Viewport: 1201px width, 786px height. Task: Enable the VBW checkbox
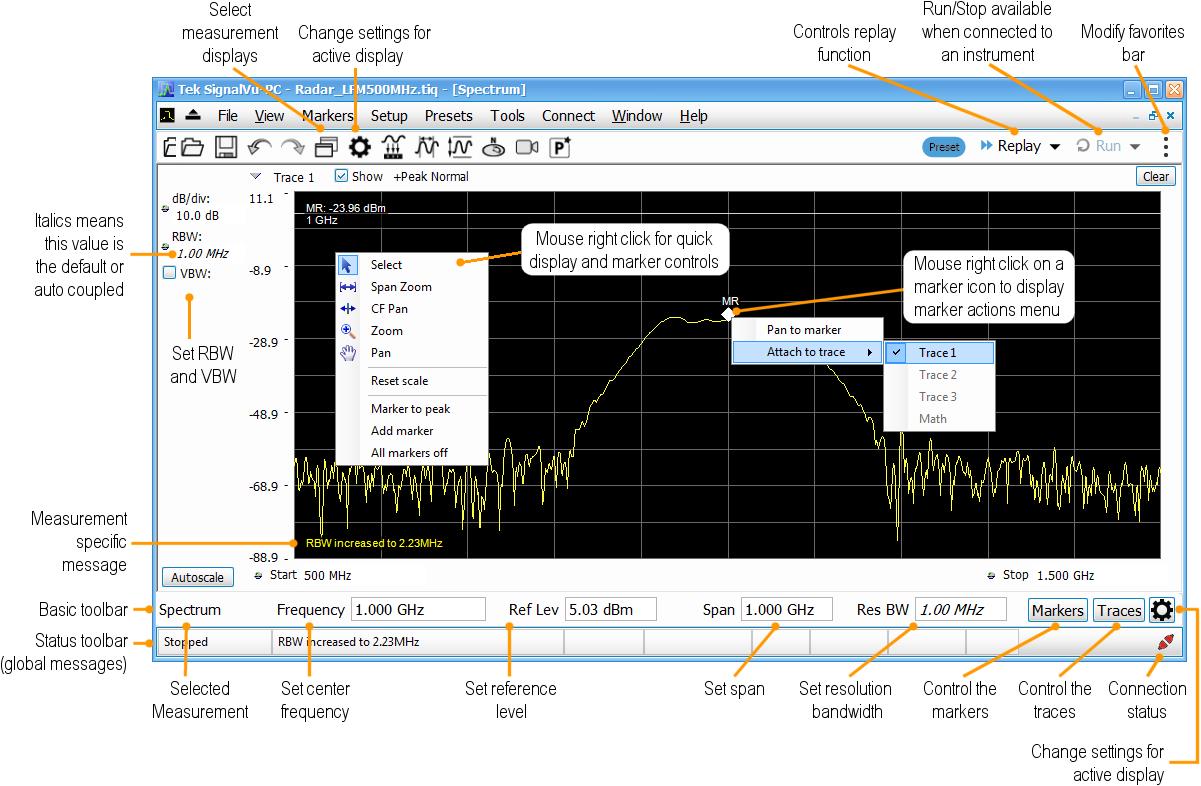(169, 272)
